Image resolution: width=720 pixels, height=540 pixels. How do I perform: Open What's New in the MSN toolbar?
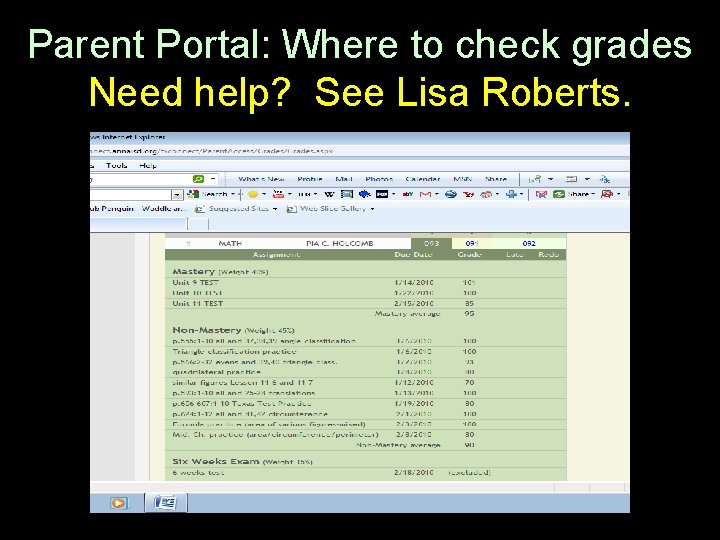[x=261, y=179]
